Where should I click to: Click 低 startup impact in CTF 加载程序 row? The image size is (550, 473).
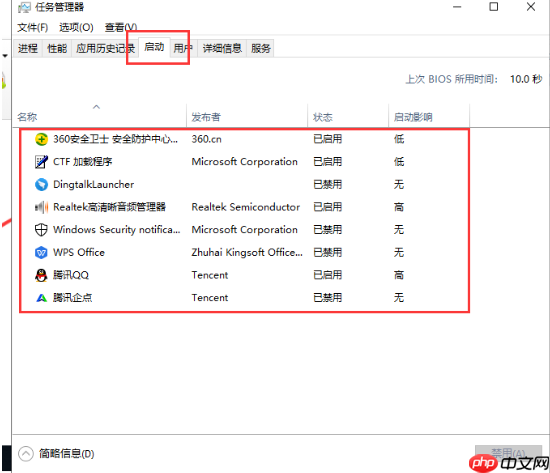point(399,162)
